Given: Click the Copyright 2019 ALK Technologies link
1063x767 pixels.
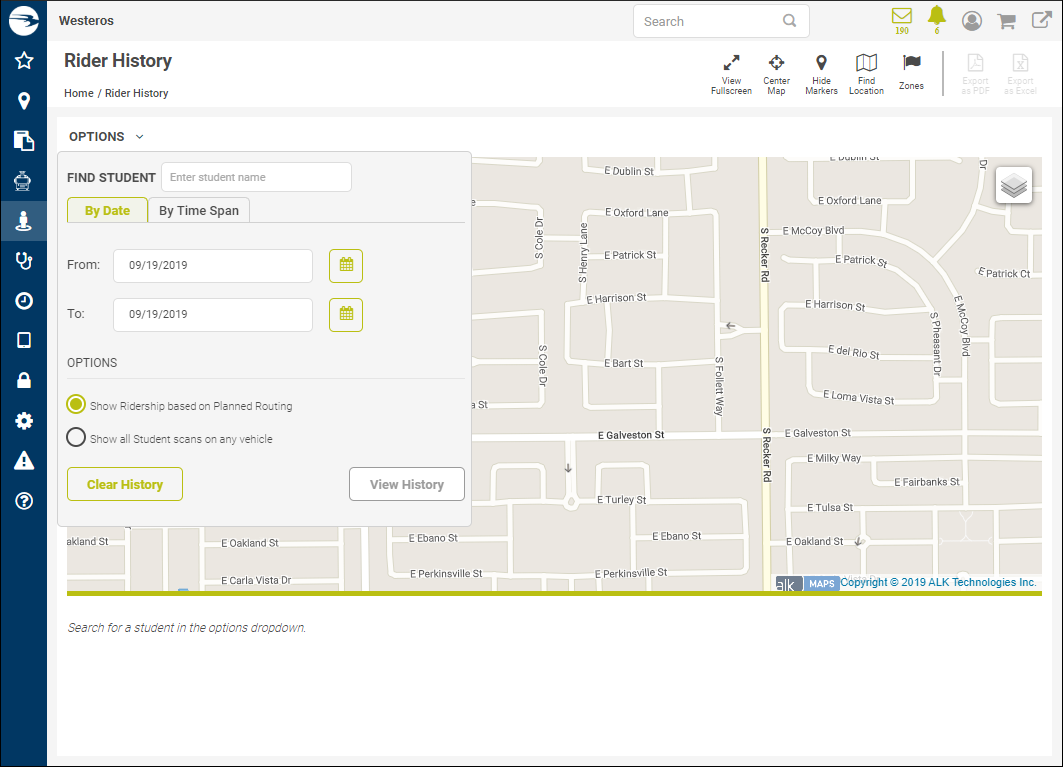Looking at the screenshot, I should 938,582.
